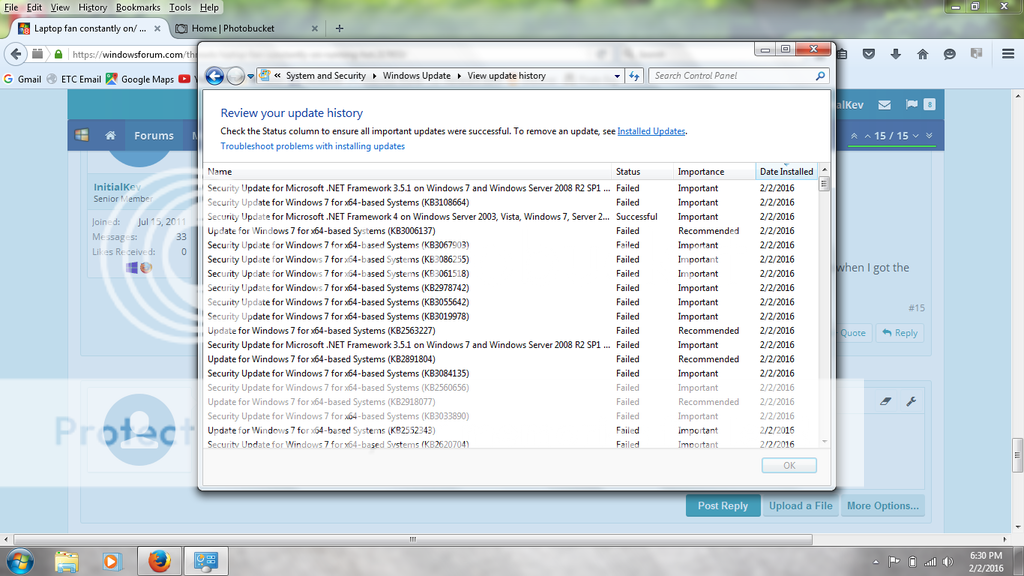Select the update row KB2552343
The height and width of the screenshot is (576, 1024).
pos(511,430)
